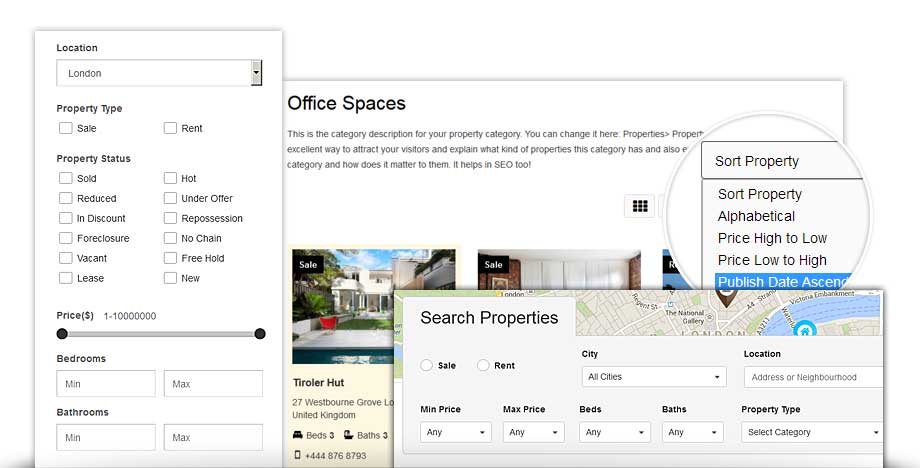Tick the No Chain checkbox

pos(170,238)
